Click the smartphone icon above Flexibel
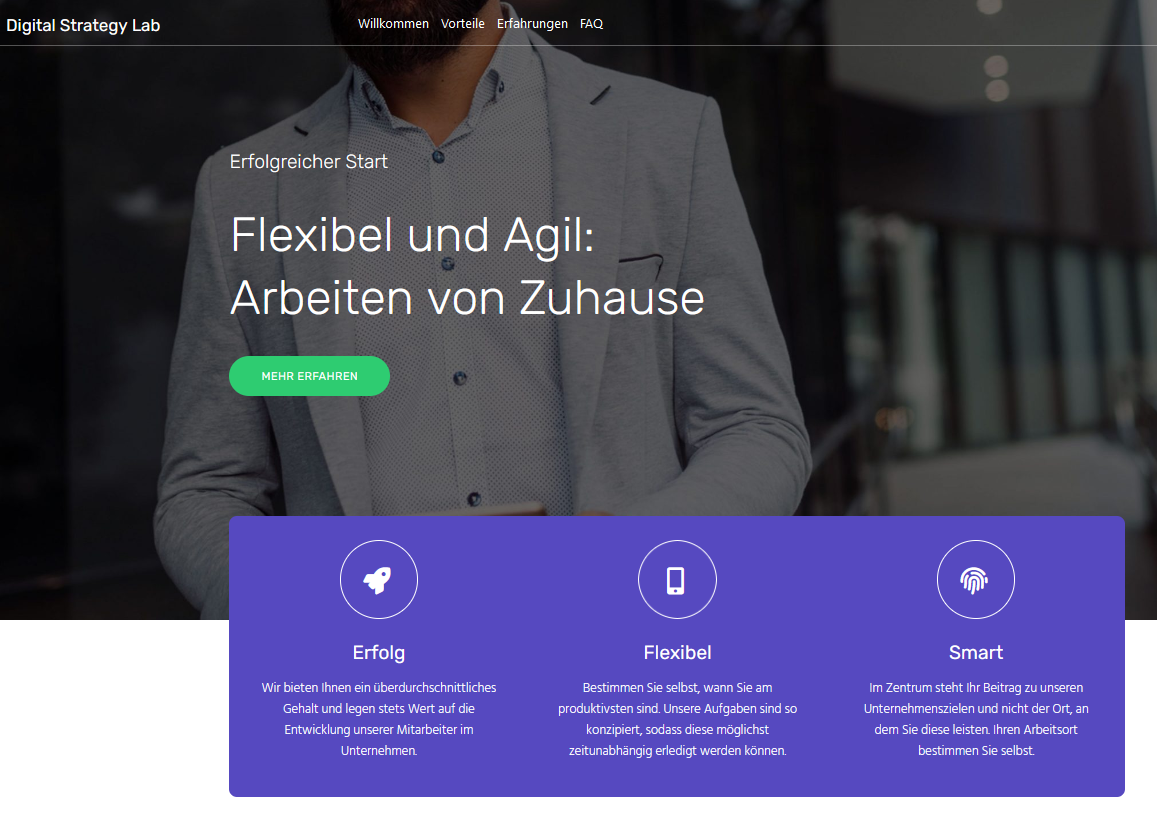Image resolution: width=1157 pixels, height=840 pixels. point(677,579)
